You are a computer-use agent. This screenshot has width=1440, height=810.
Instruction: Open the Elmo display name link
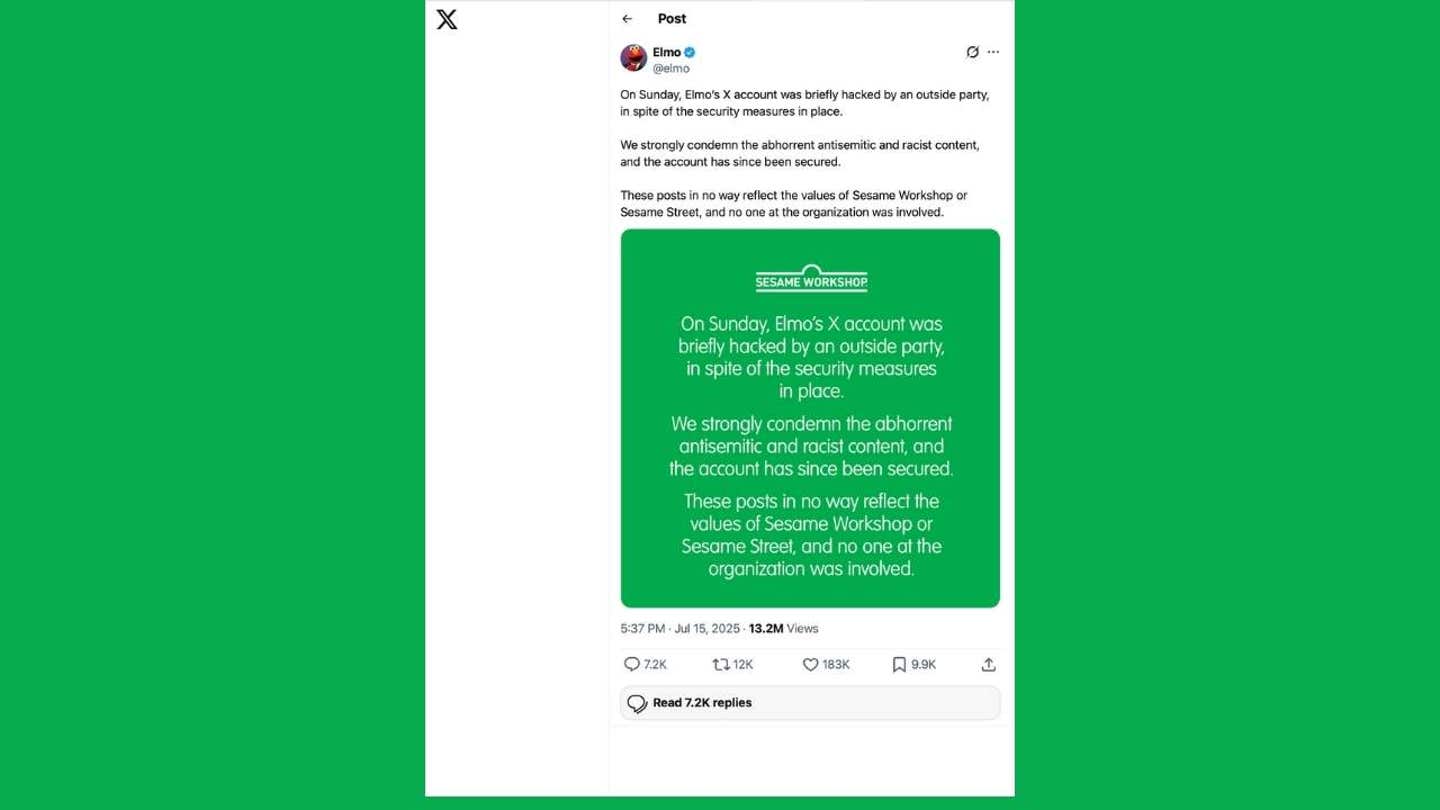pyautogui.click(x=667, y=52)
